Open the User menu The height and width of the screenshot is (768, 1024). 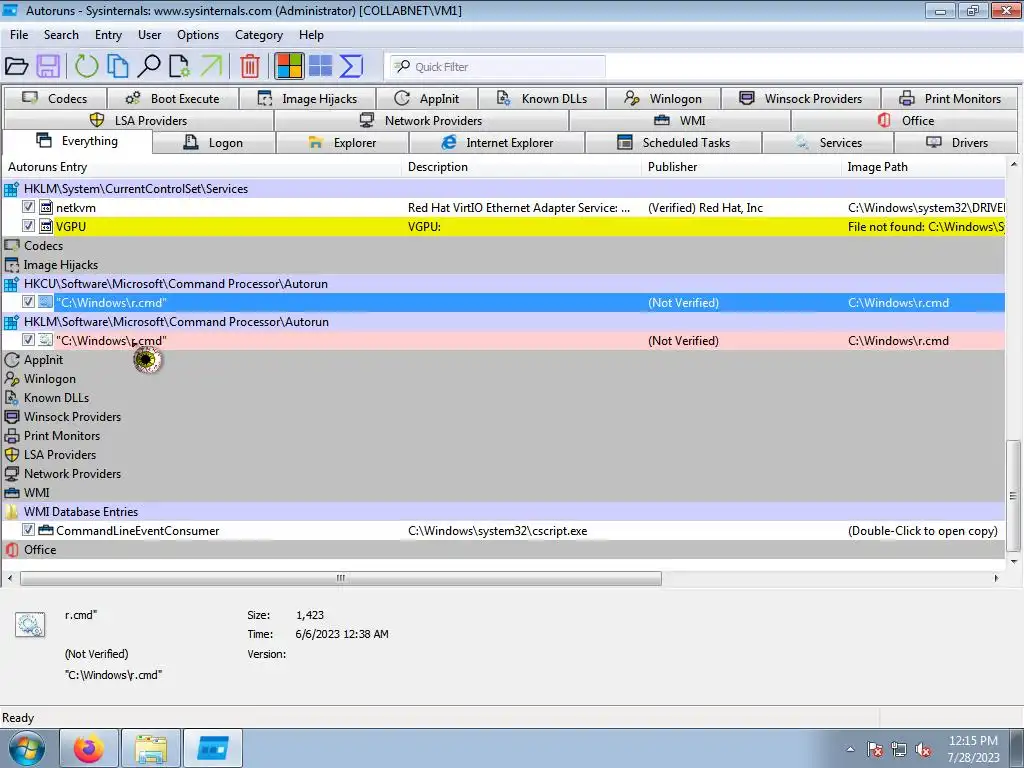tap(150, 35)
